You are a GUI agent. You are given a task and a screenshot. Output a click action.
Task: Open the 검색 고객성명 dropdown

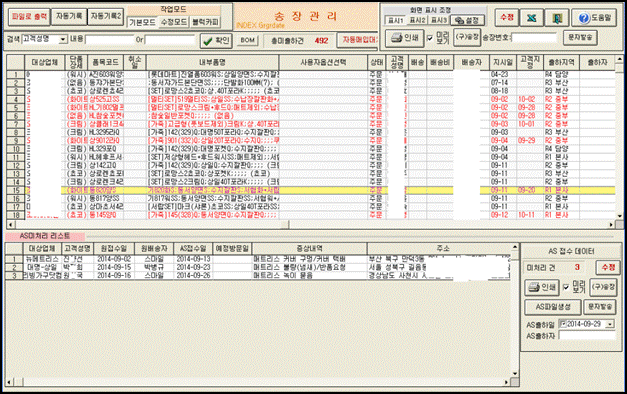click(x=63, y=40)
